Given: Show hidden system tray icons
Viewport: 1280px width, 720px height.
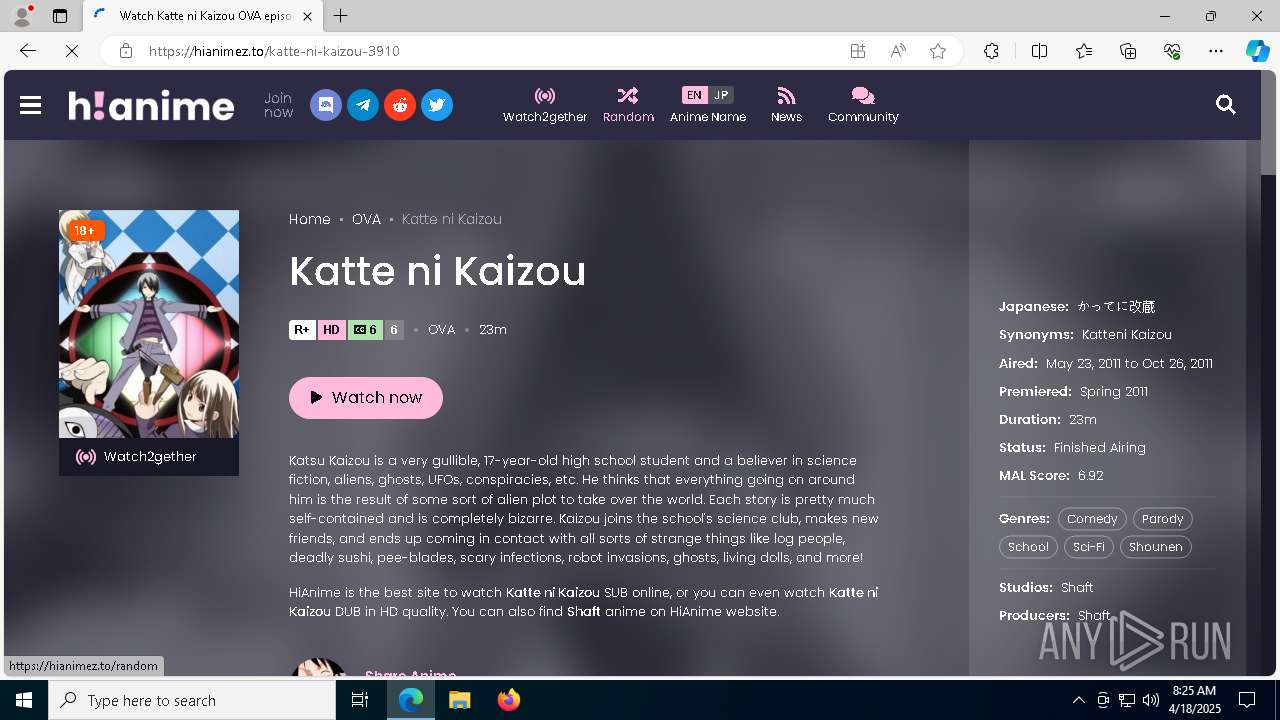Looking at the screenshot, I should 1078,700.
